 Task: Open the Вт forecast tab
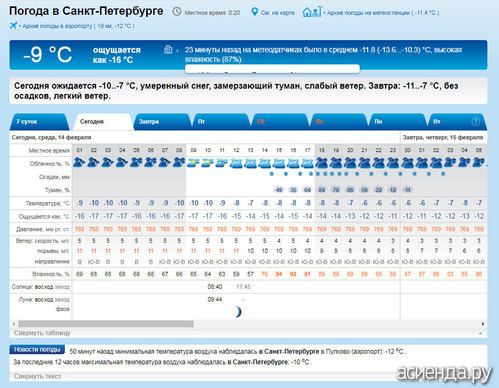(457, 122)
